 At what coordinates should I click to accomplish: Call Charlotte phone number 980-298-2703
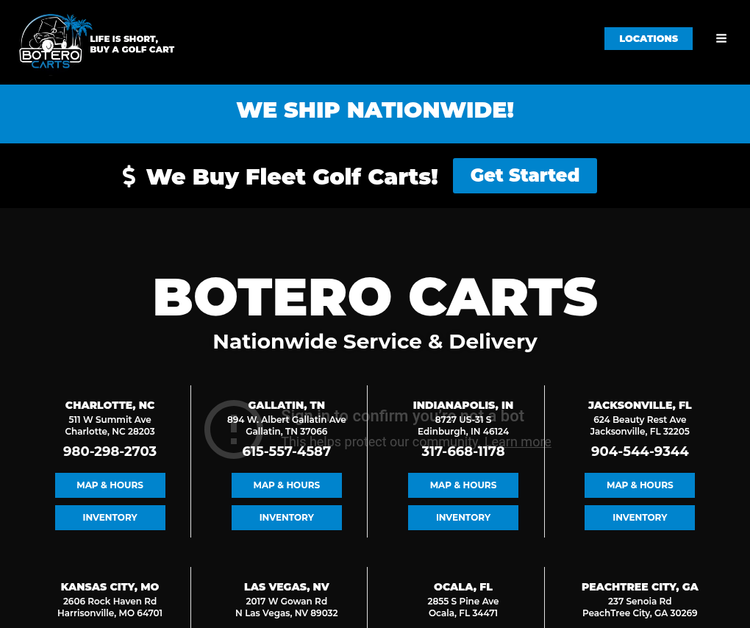(x=110, y=451)
